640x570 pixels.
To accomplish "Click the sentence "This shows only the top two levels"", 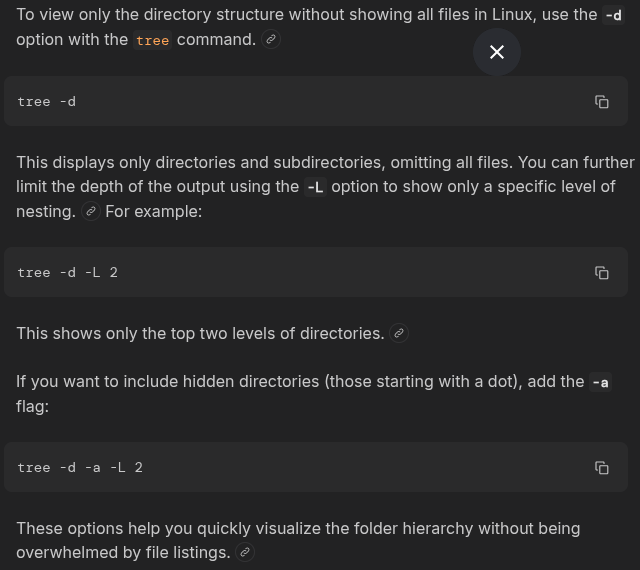I will pos(200,333).
